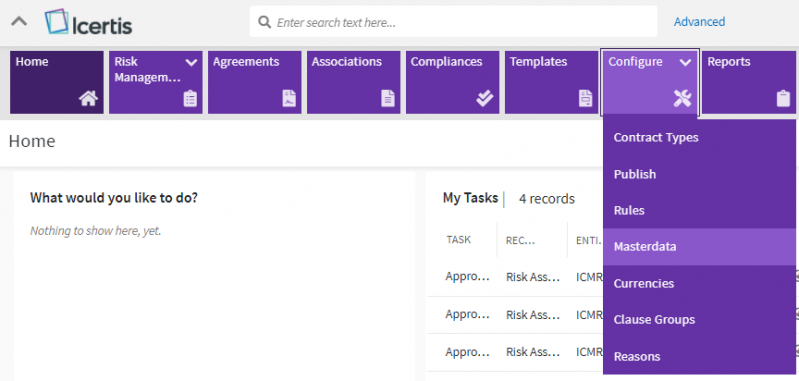Click Risk Management clipboard list icon
Image resolution: width=799 pixels, height=381 pixels.
(x=190, y=98)
